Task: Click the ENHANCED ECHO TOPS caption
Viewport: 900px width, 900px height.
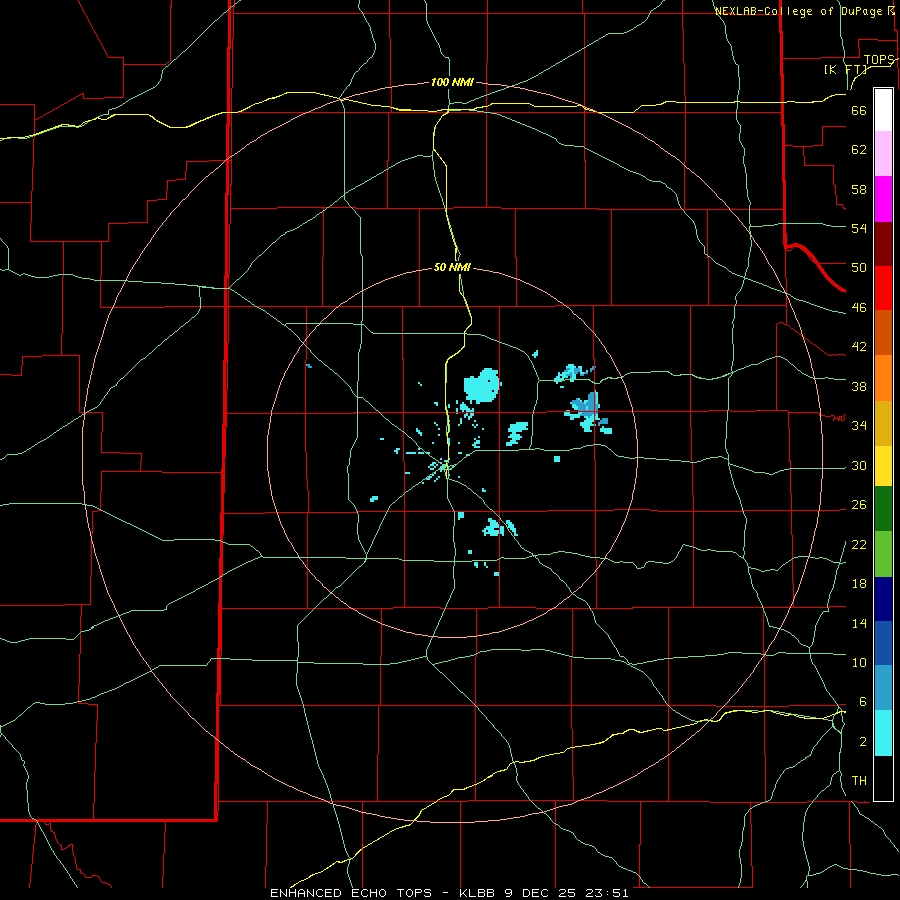Action: click(351, 893)
